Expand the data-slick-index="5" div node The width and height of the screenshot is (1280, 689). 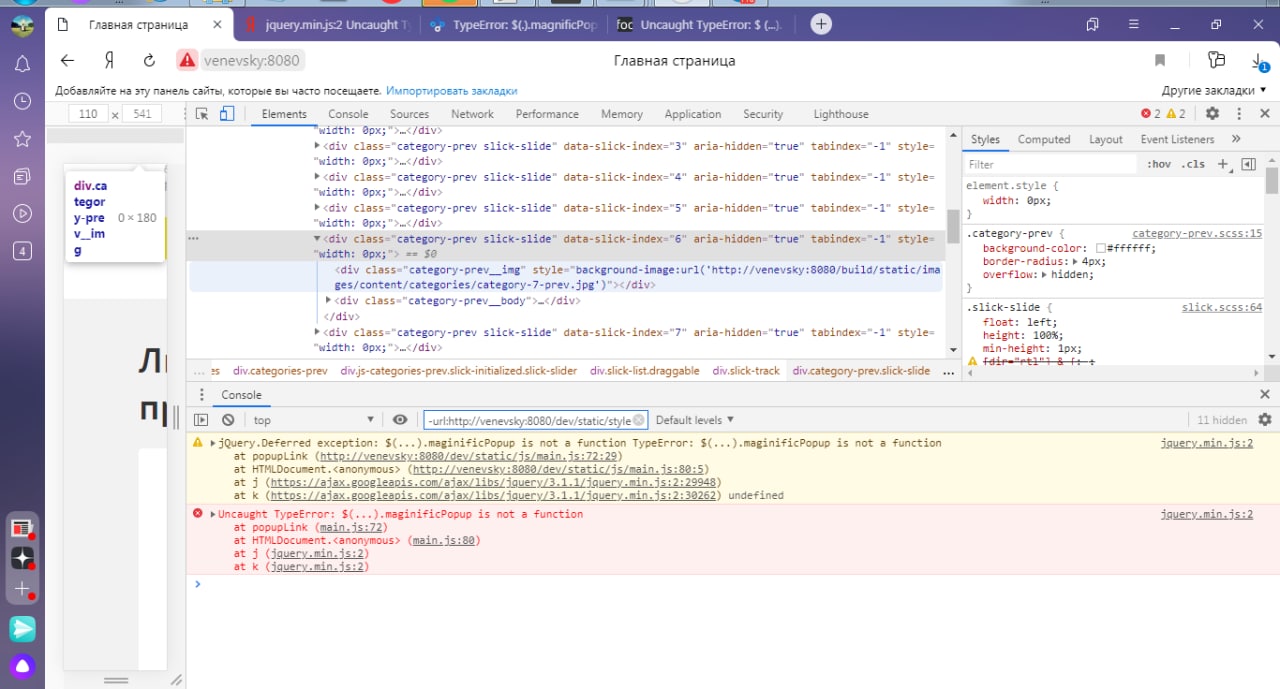tap(318, 208)
